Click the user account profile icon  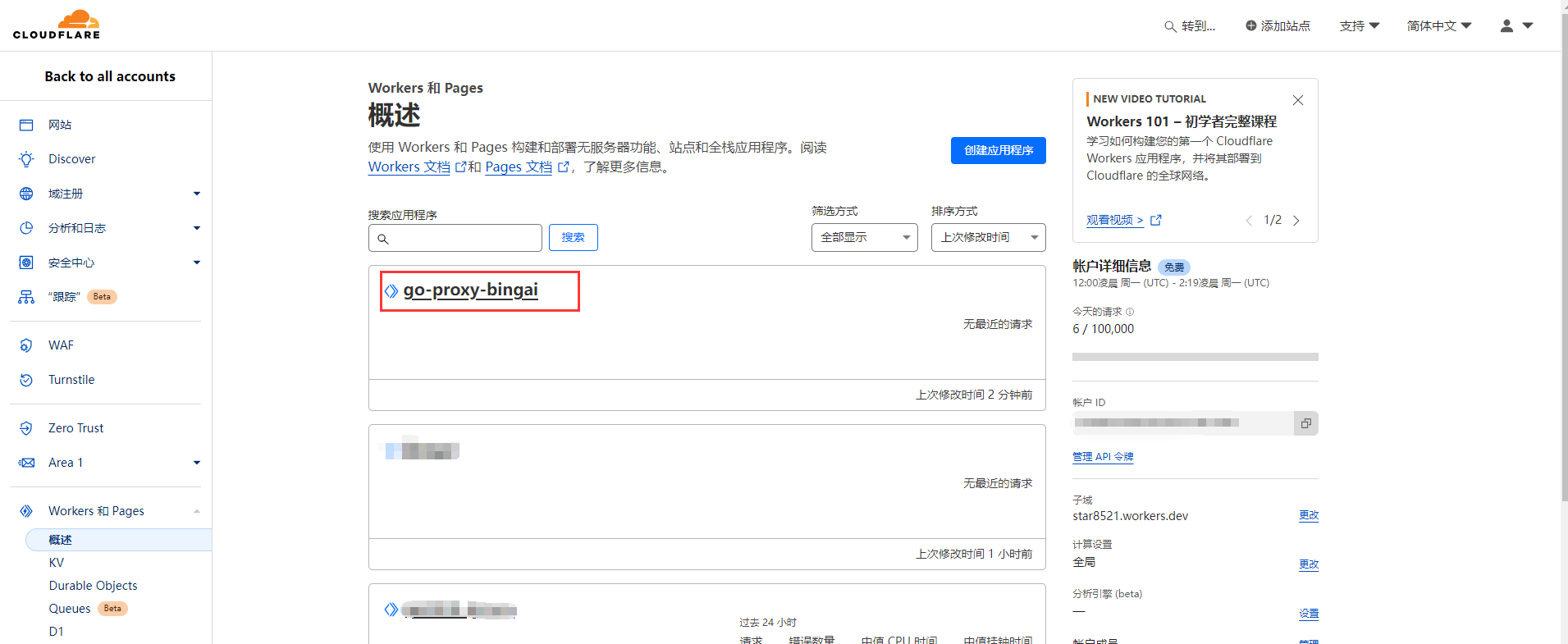coord(1506,26)
